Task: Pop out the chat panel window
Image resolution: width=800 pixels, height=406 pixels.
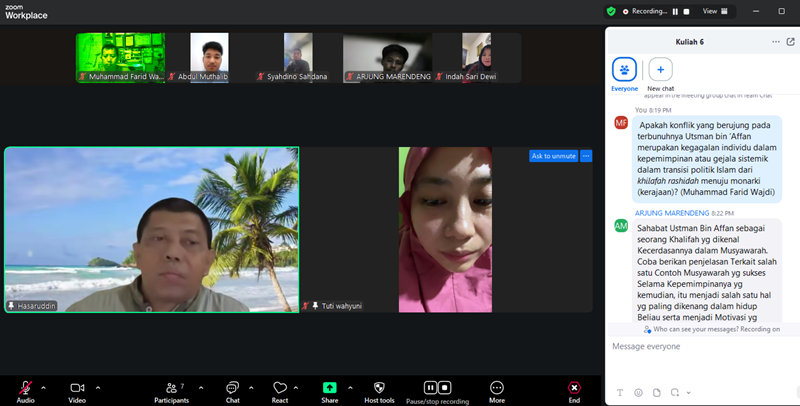Action: tap(791, 42)
